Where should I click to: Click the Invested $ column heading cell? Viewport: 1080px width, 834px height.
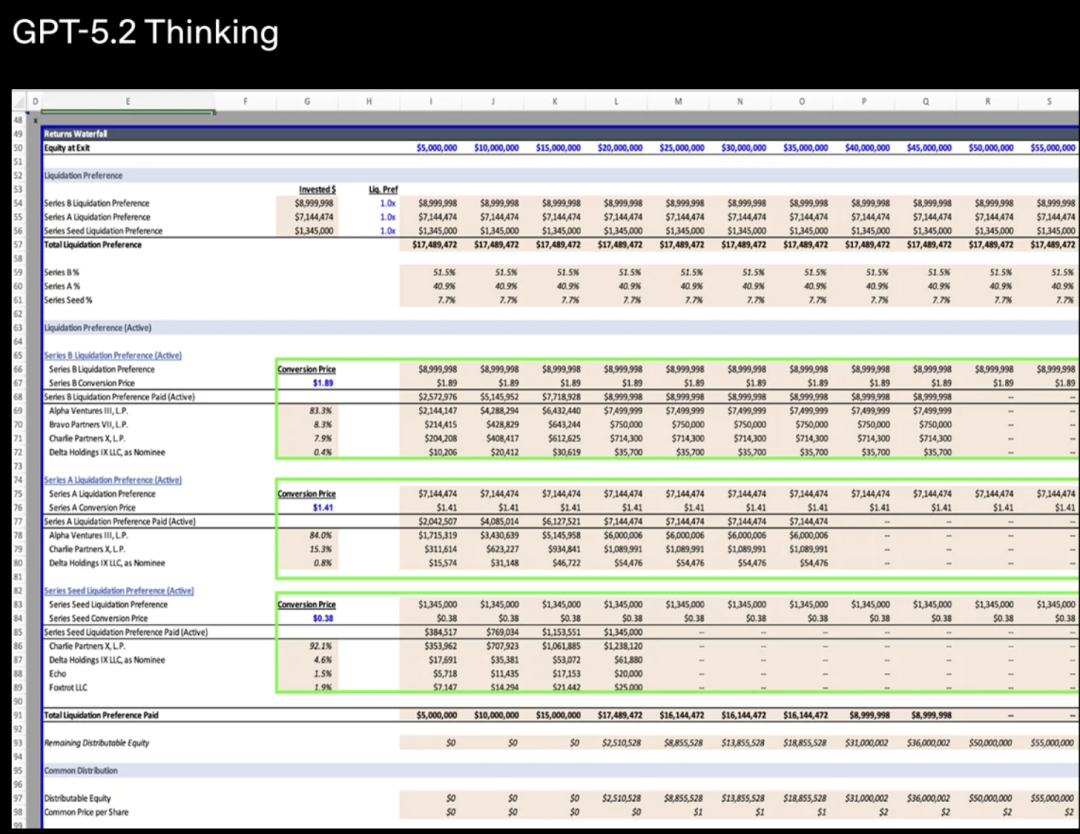coord(317,189)
